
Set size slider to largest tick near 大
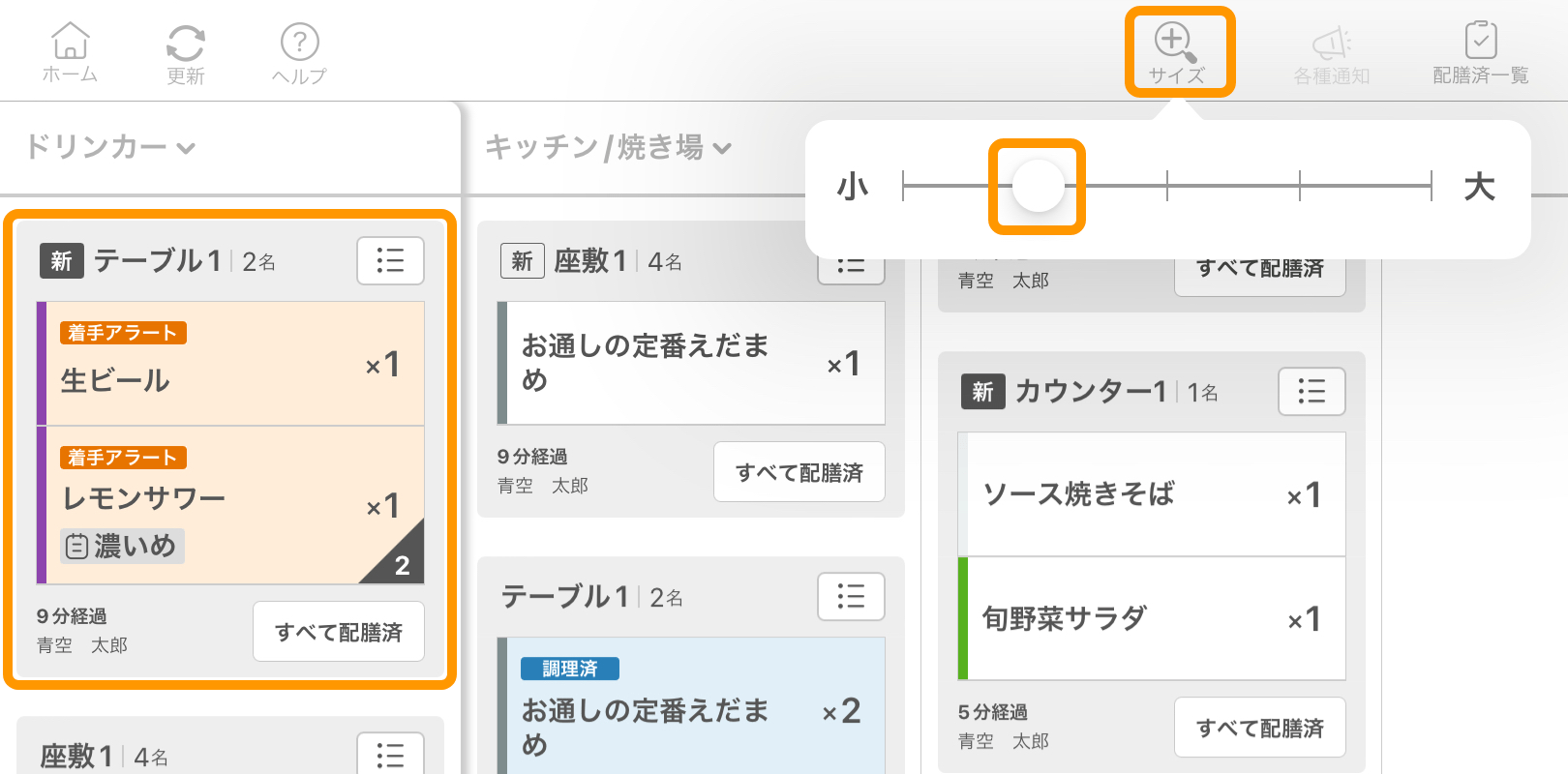click(1432, 186)
